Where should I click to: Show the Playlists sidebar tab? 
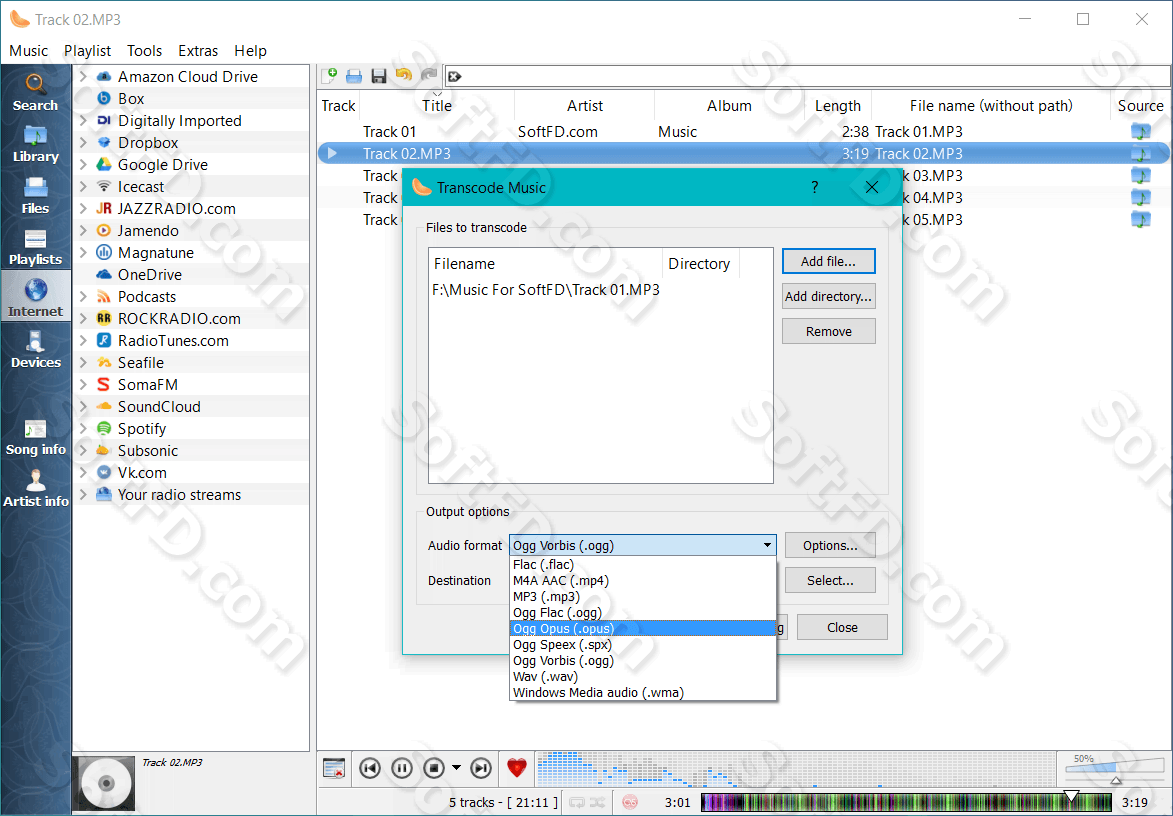pos(35,248)
